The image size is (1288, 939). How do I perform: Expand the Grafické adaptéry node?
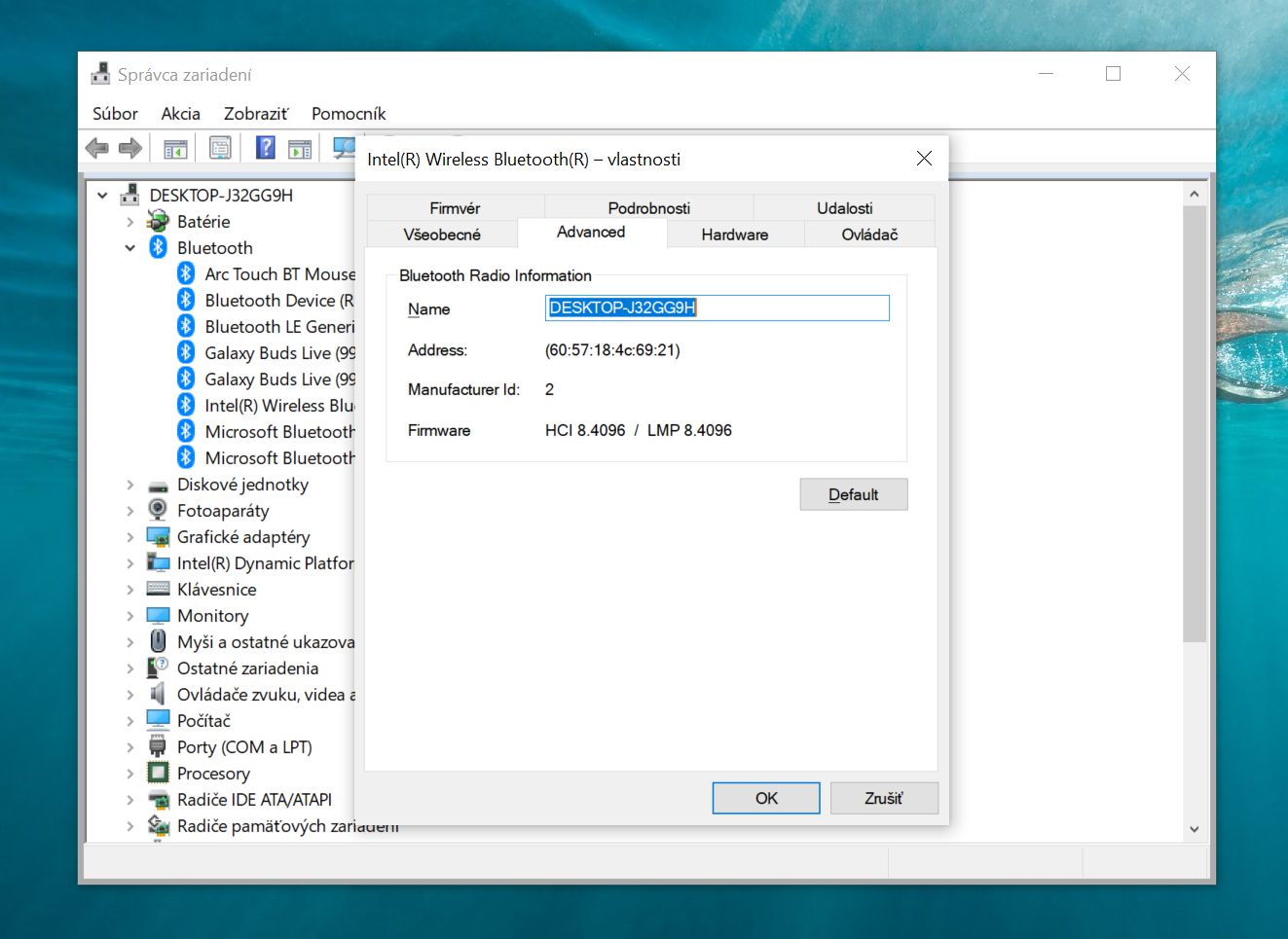[130, 537]
